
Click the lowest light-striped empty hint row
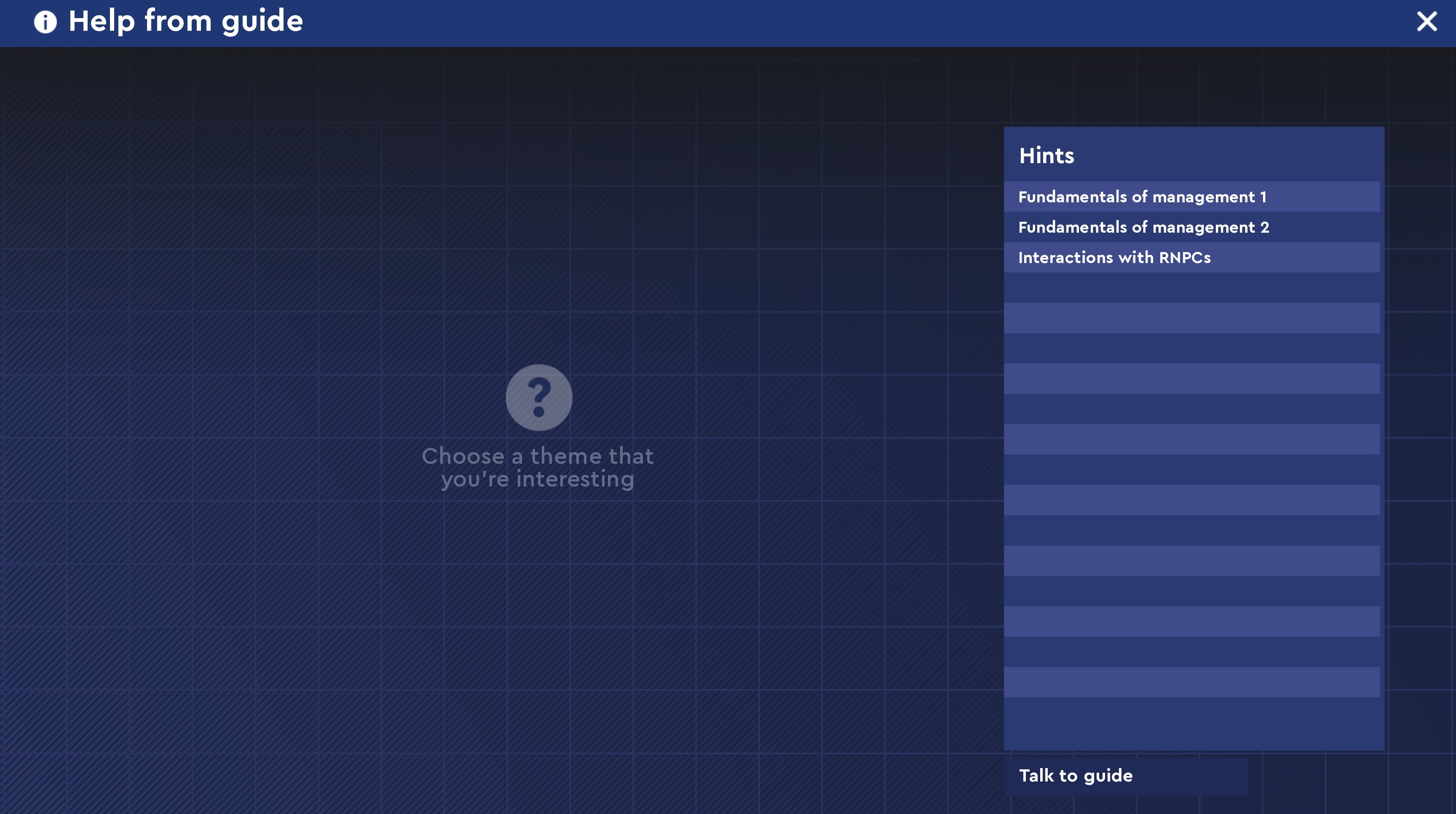point(1191,682)
